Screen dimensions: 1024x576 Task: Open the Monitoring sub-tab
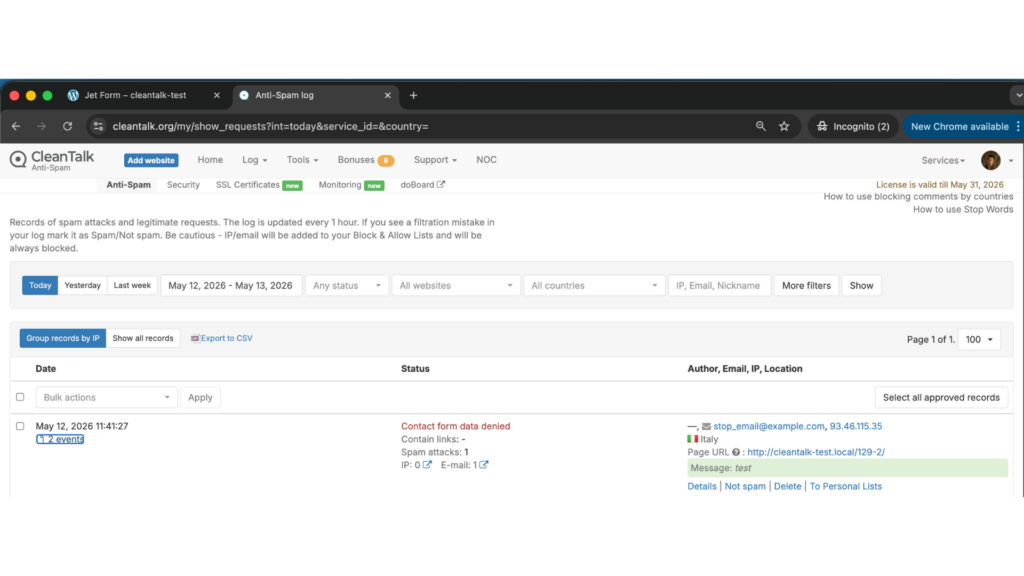click(x=351, y=185)
